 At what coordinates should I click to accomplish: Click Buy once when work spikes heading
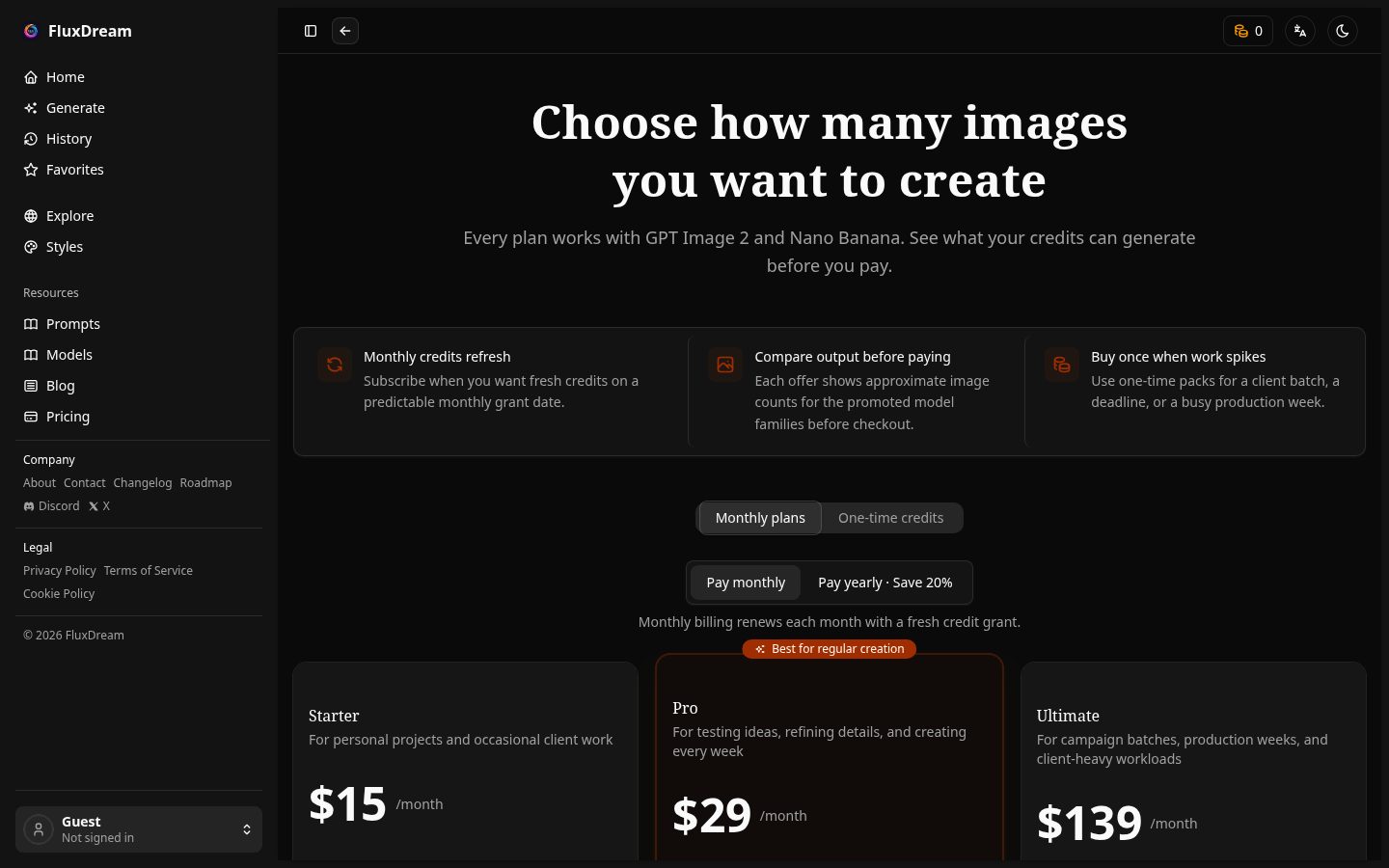[1178, 357]
